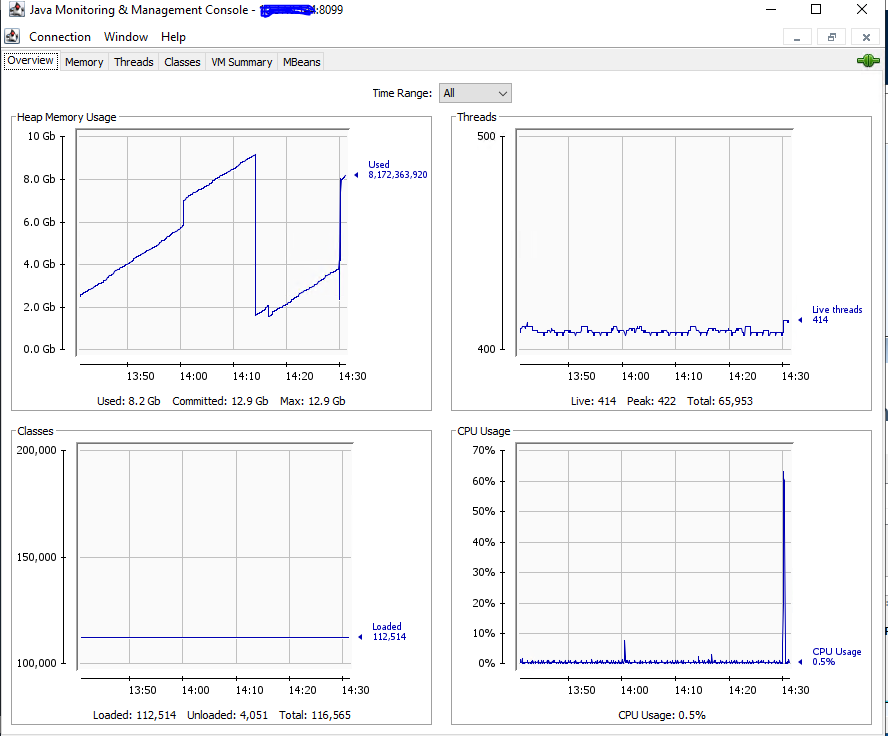This screenshot has height=736, width=888.
Task: Minimize the main JConsole window
Action: point(771,10)
